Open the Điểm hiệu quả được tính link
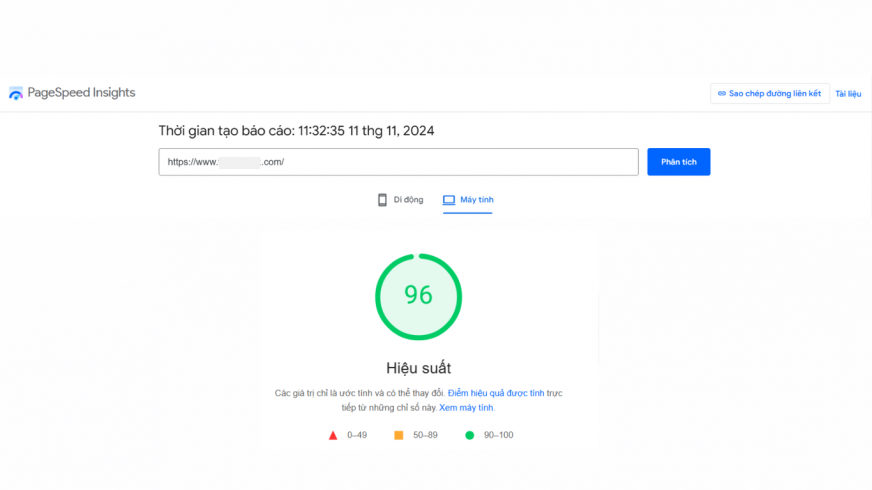 pyautogui.click(x=496, y=393)
